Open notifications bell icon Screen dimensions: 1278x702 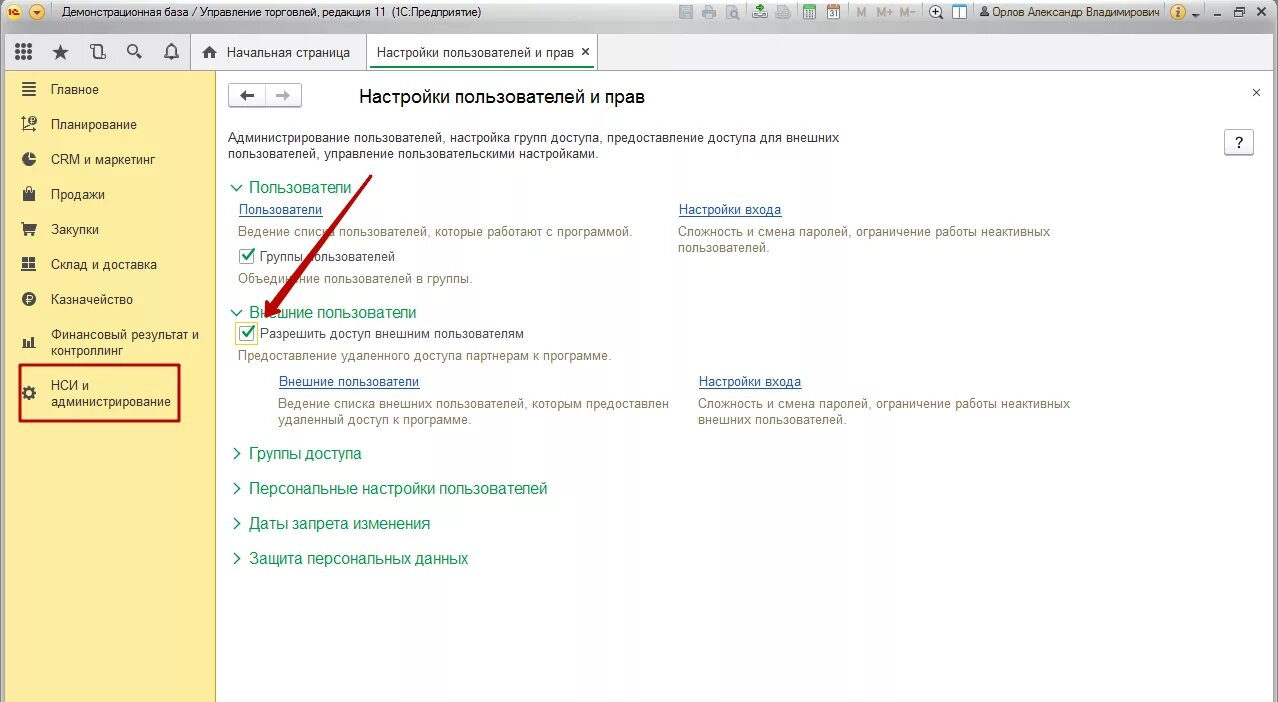(x=171, y=52)
